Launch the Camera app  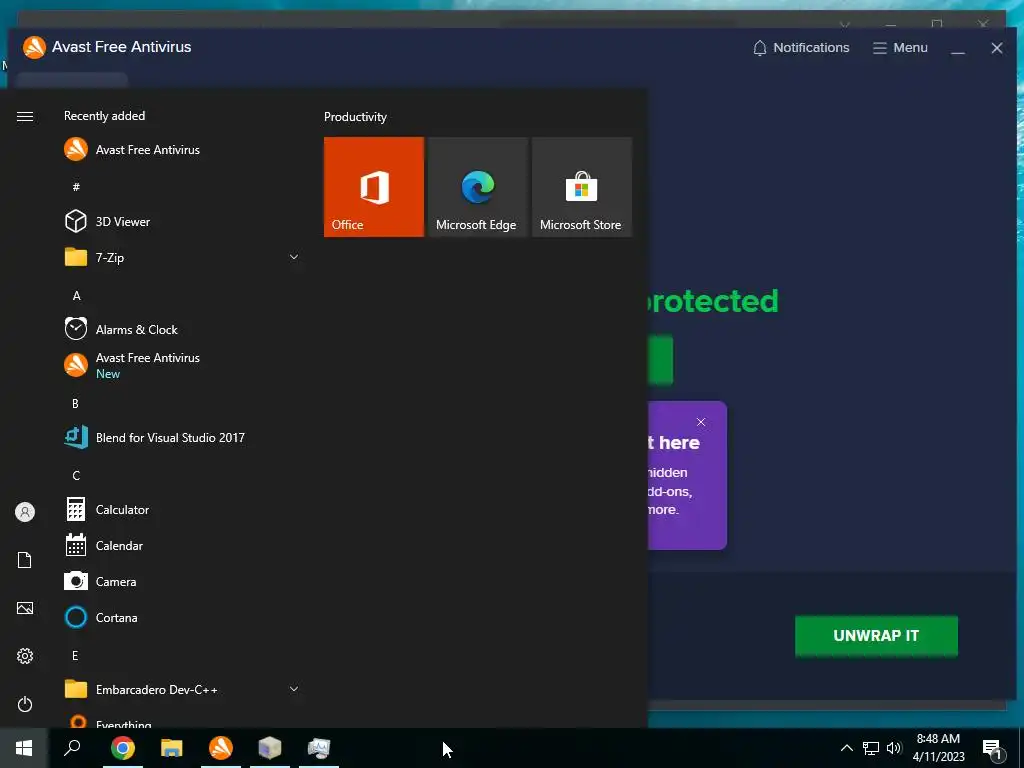pos(182,581)
